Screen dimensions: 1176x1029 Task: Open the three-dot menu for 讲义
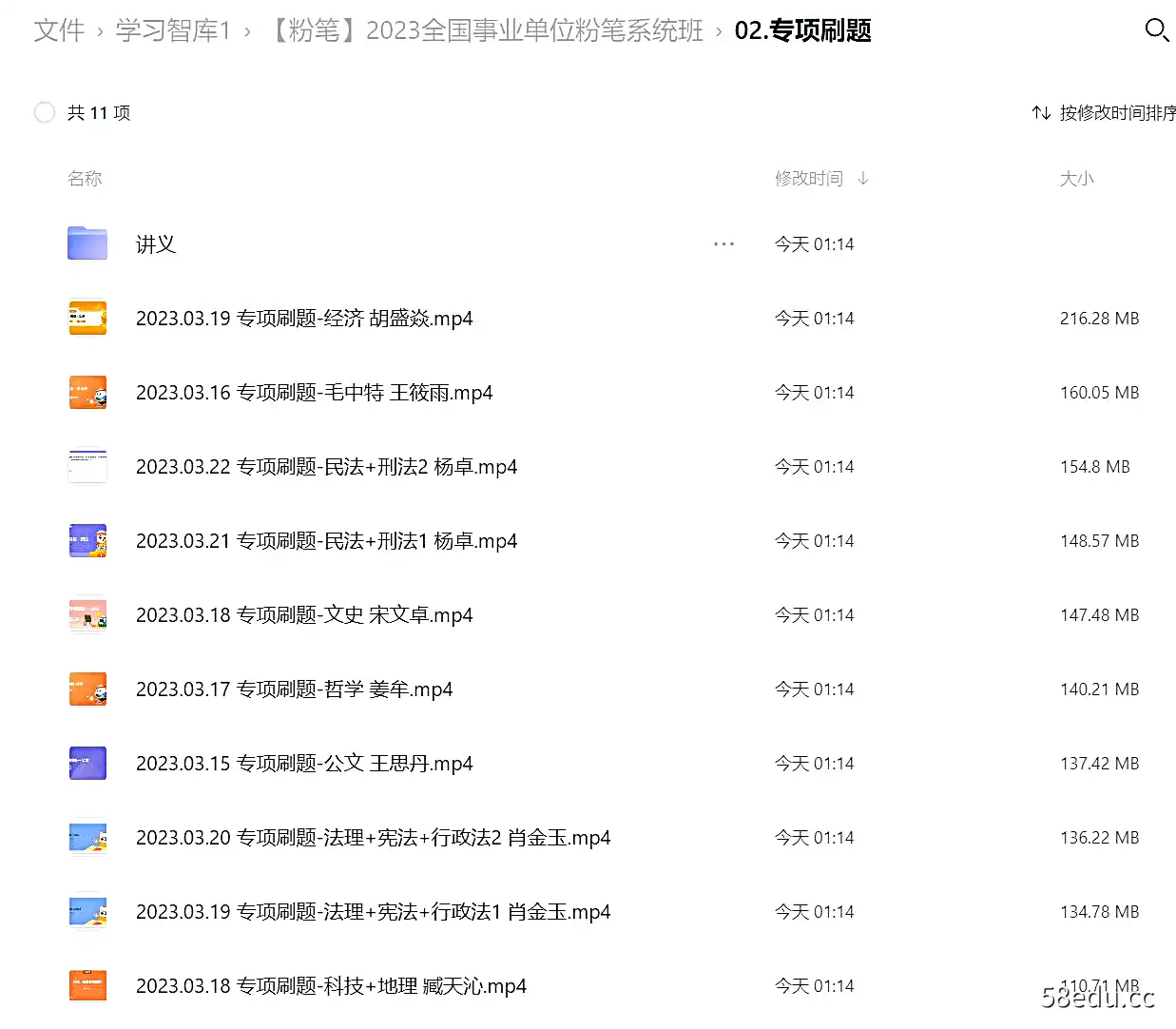(x=723, y=244)
